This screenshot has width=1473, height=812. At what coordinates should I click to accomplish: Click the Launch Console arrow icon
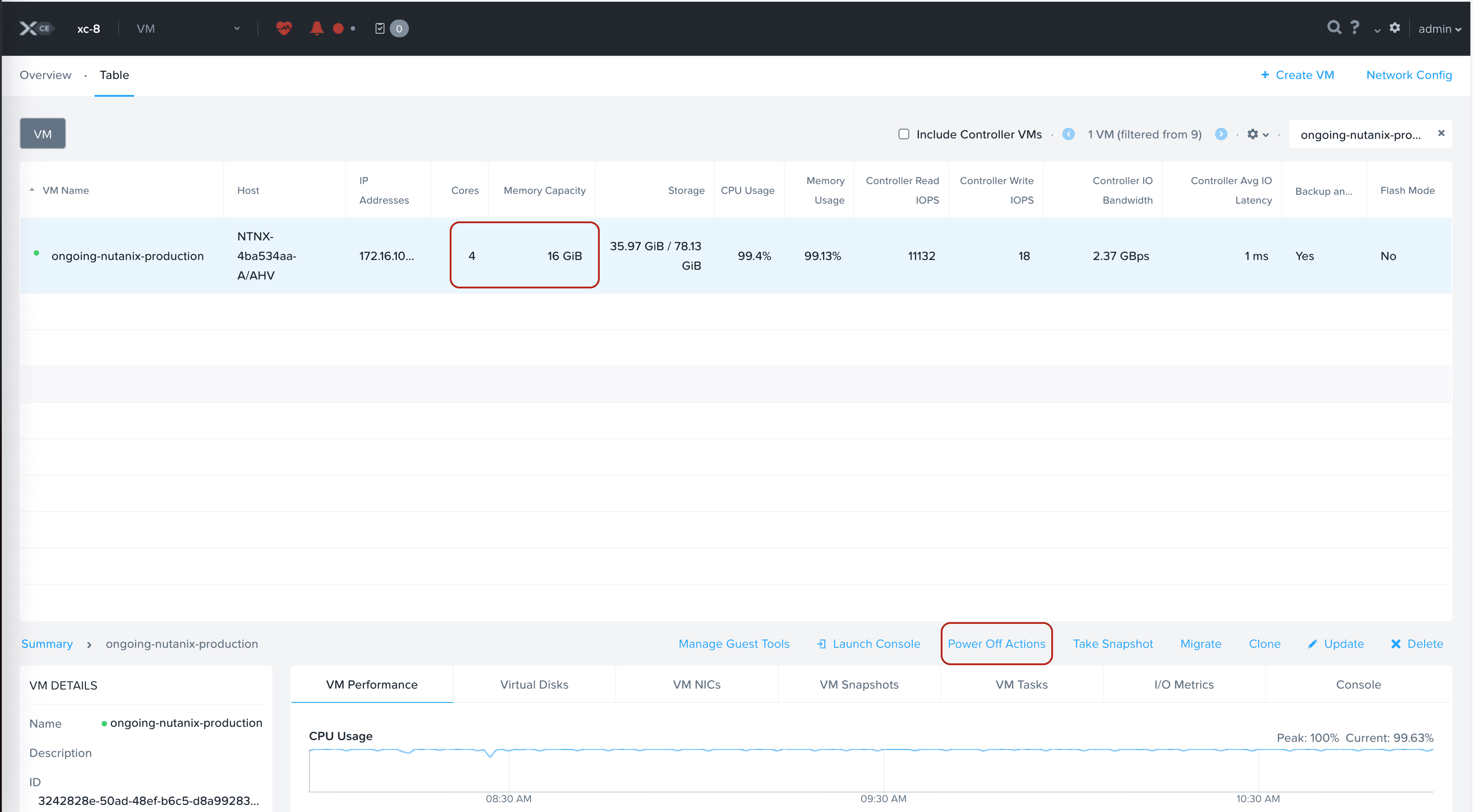(x=822, y=643)
